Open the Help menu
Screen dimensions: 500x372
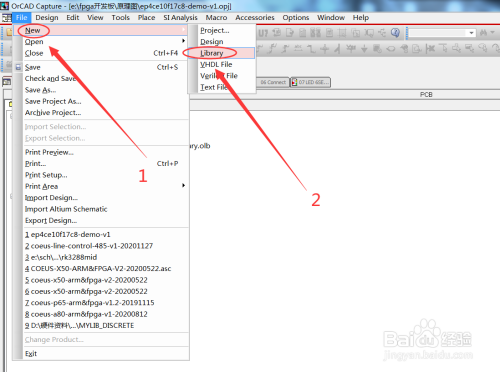click(x=361, y=17)
